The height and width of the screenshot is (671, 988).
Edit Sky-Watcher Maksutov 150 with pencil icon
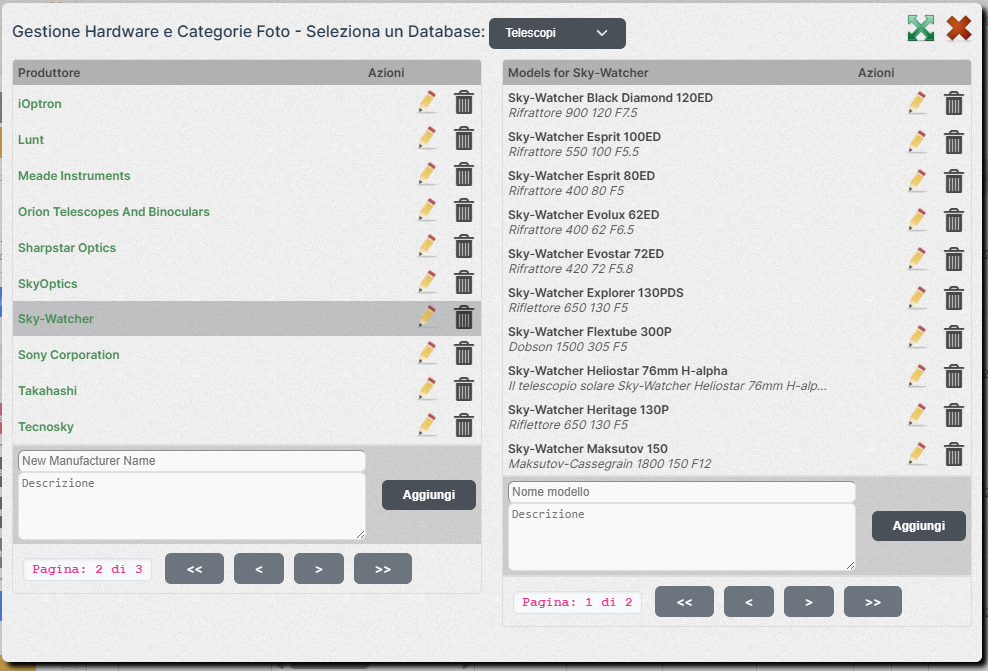click(x=917, y=454)
